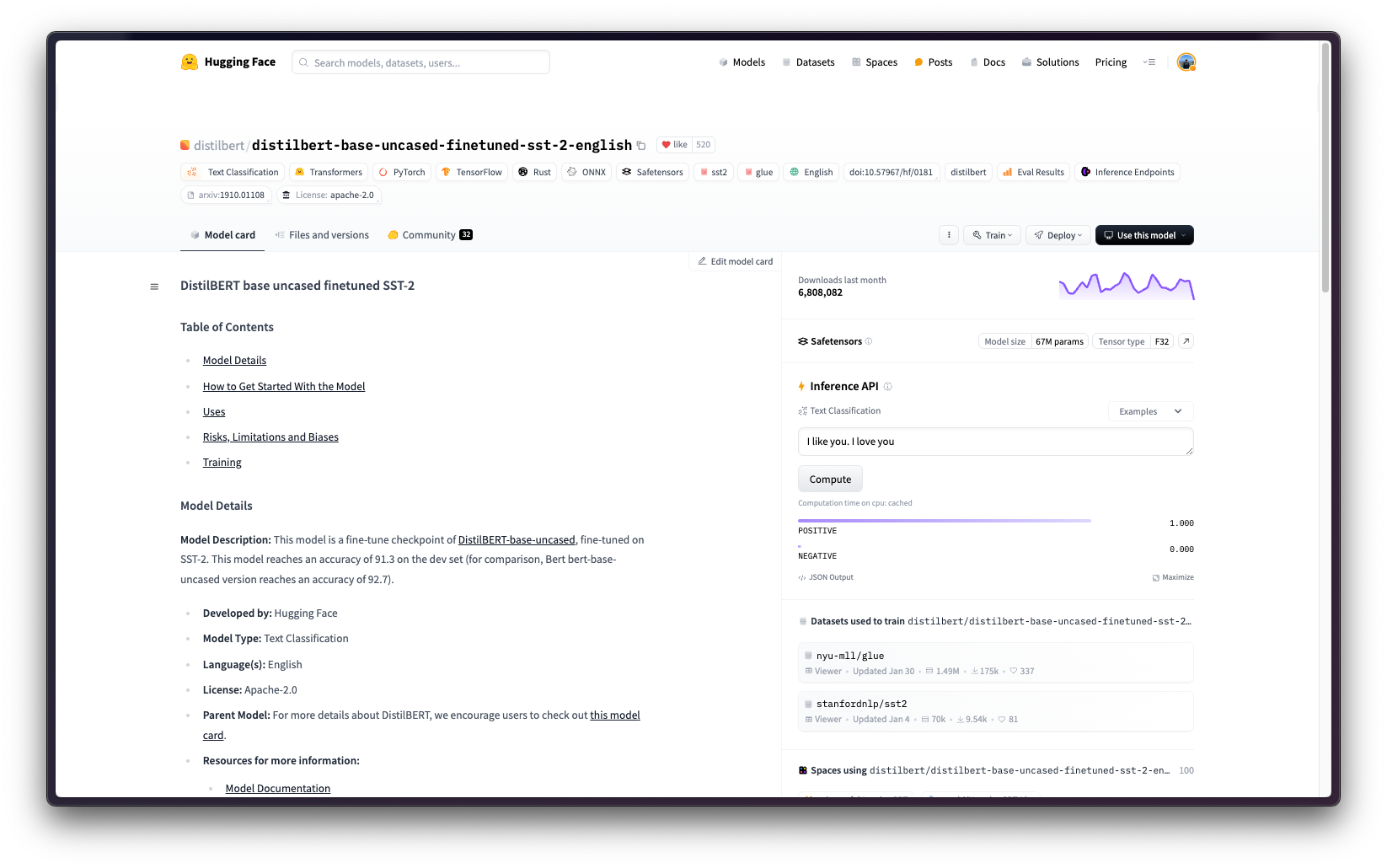This screenshot has height=868, width=1387.
Task: Copy model name with copy icon
Action: click(641, 146)
